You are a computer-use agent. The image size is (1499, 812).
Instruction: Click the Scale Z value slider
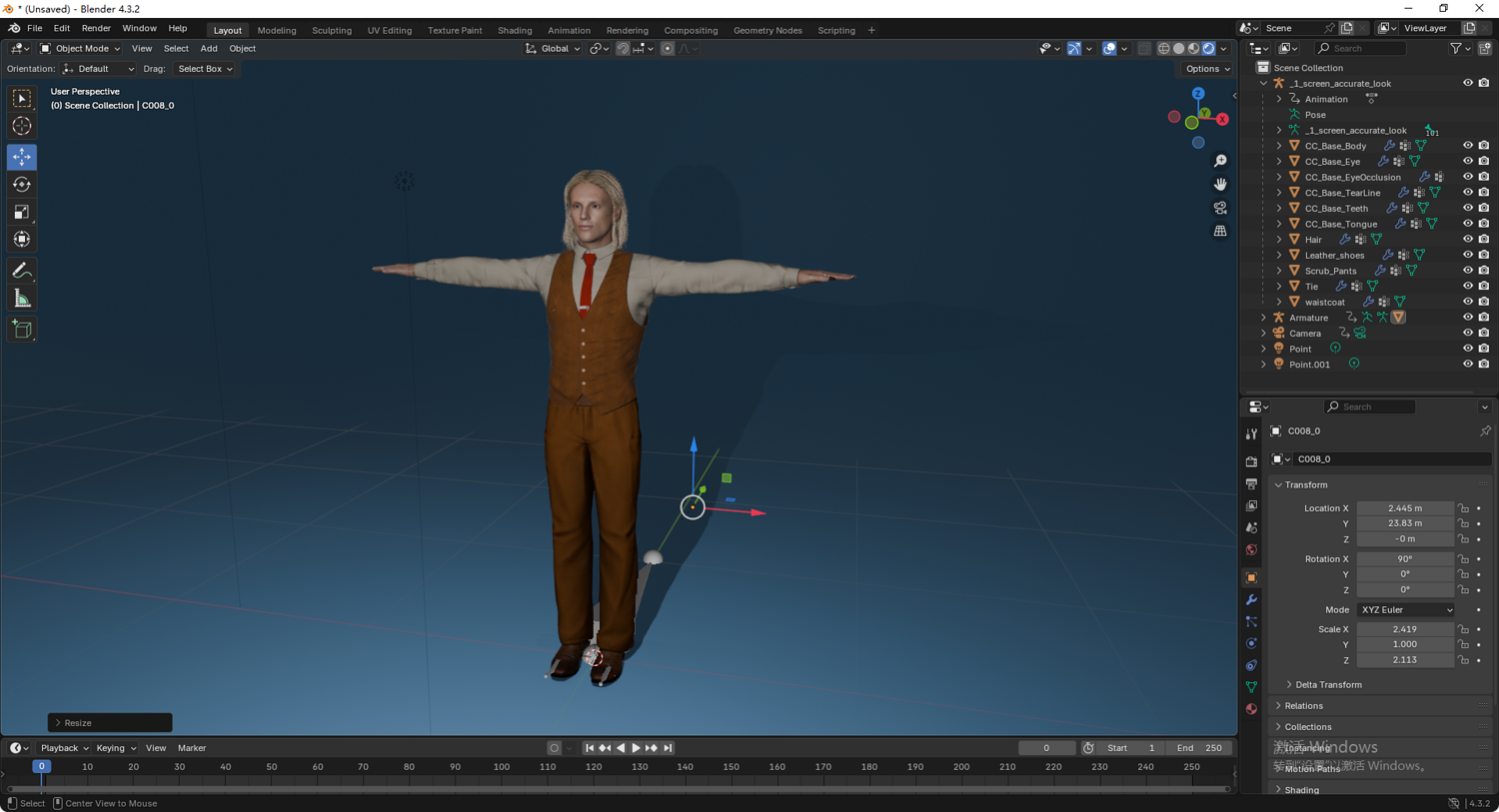pyautogui.click(x=1405, y=660)
